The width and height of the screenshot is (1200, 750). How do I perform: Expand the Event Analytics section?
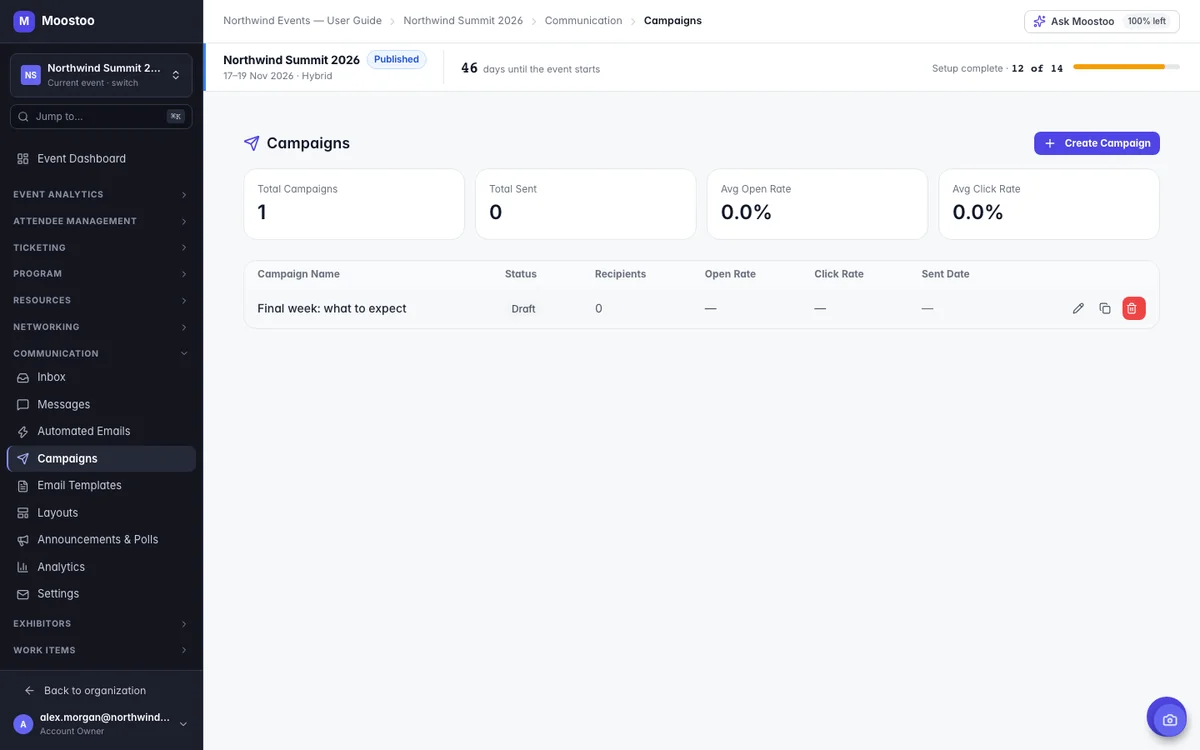pyautogui.click(x=101, y=194)
